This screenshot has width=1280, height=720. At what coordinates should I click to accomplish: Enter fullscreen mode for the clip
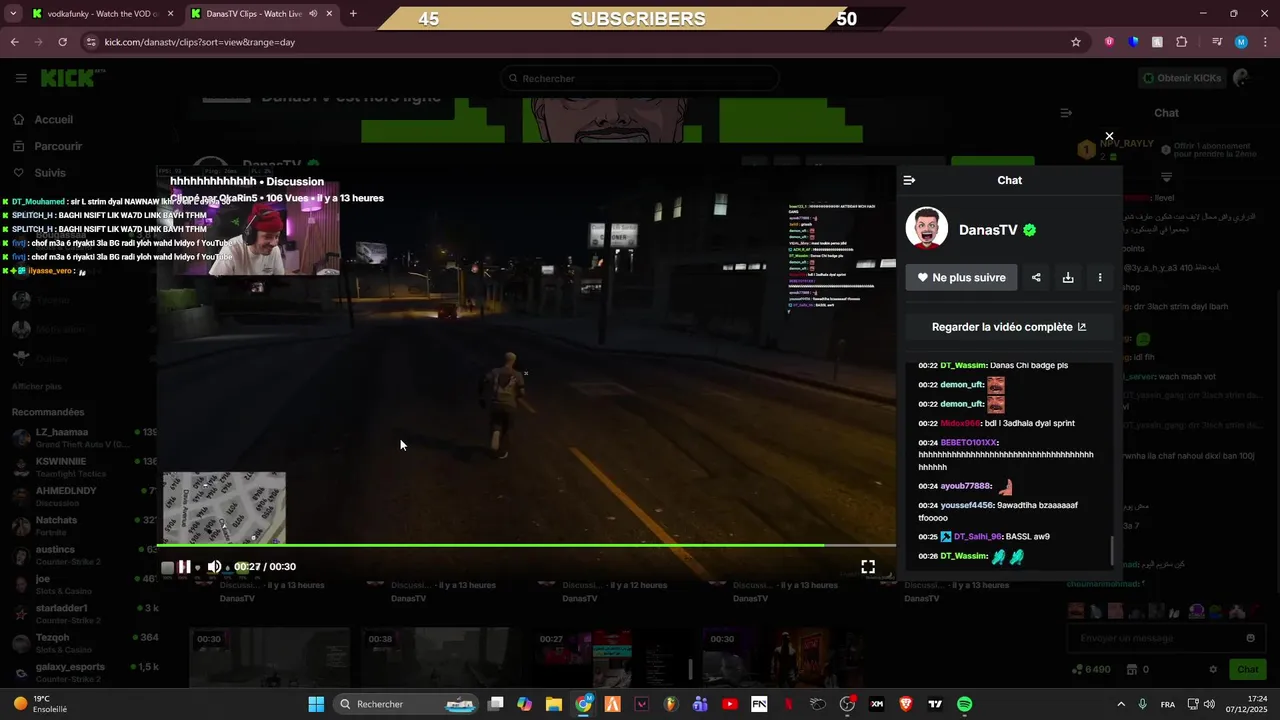coord(868,567)
